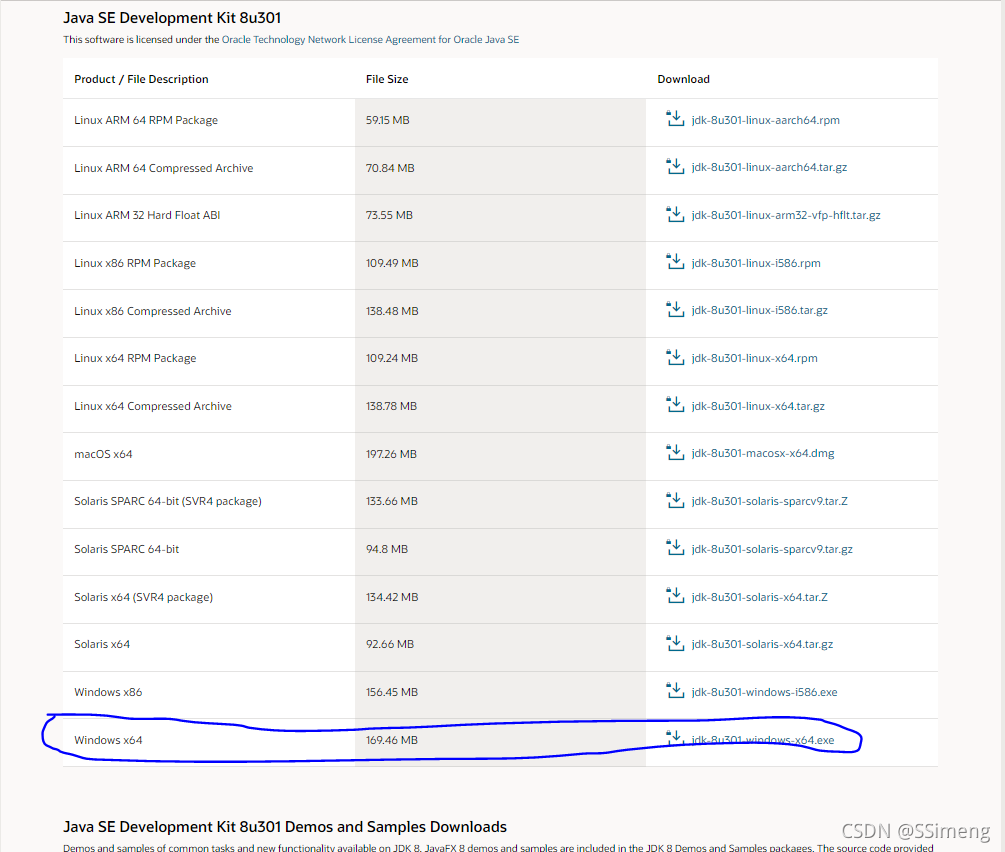The image size is (1005, 852).
Task: Click download icon for jdk-8u301-linux-aarch64.rpm
Action: (x=675, y=119)
